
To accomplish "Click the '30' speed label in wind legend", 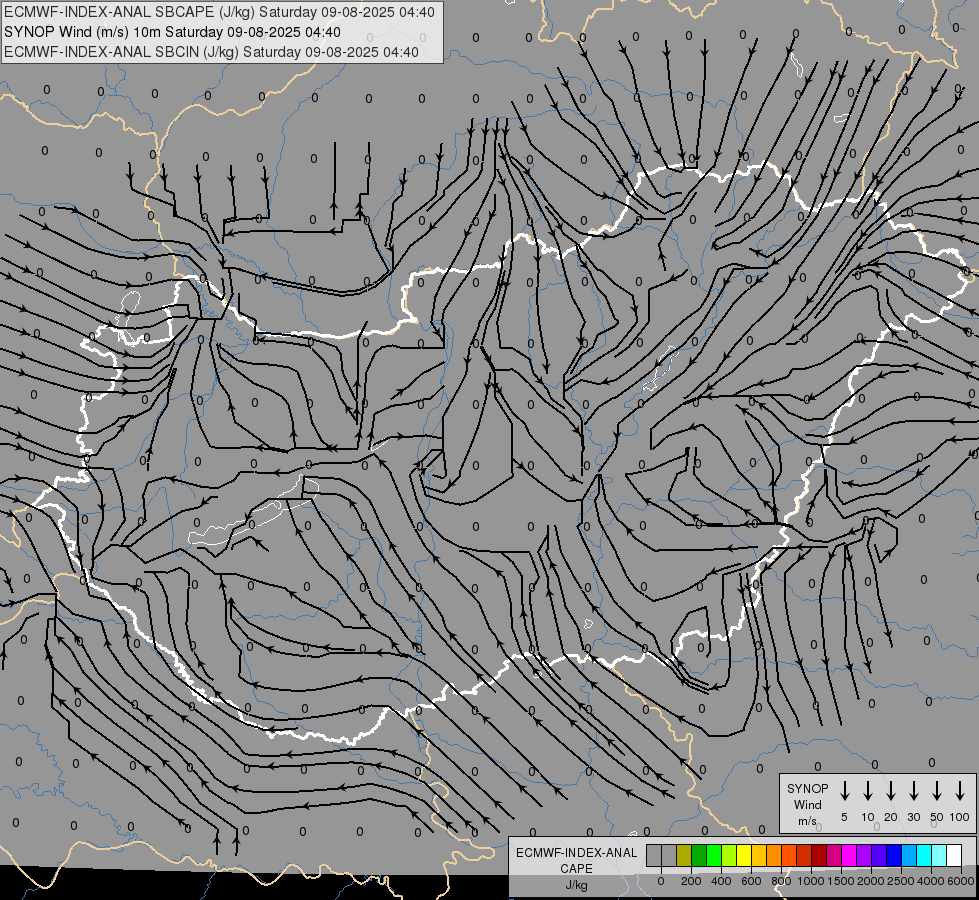I will 913,817.
